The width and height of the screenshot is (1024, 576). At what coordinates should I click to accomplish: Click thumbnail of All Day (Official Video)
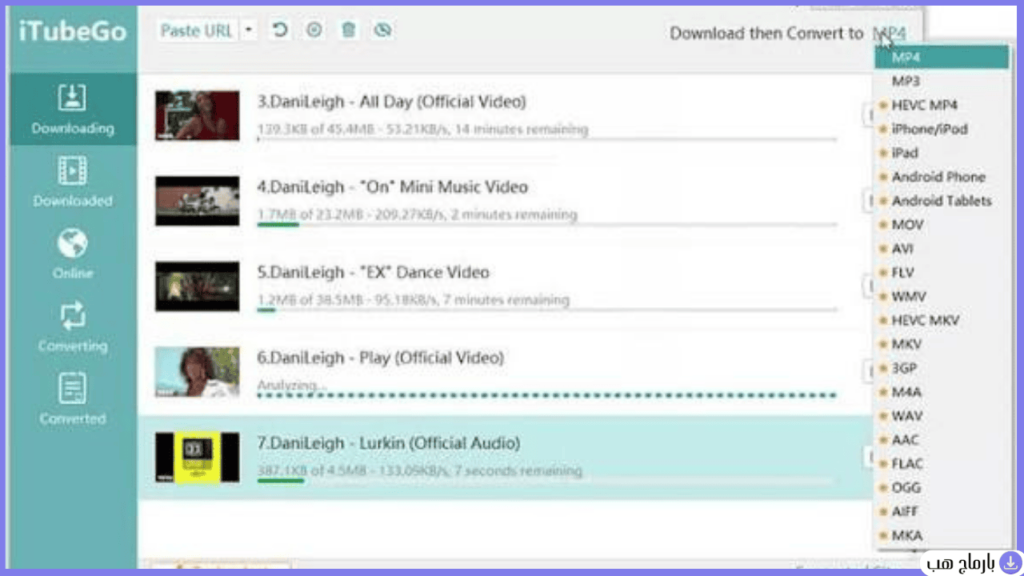(197, 116)
